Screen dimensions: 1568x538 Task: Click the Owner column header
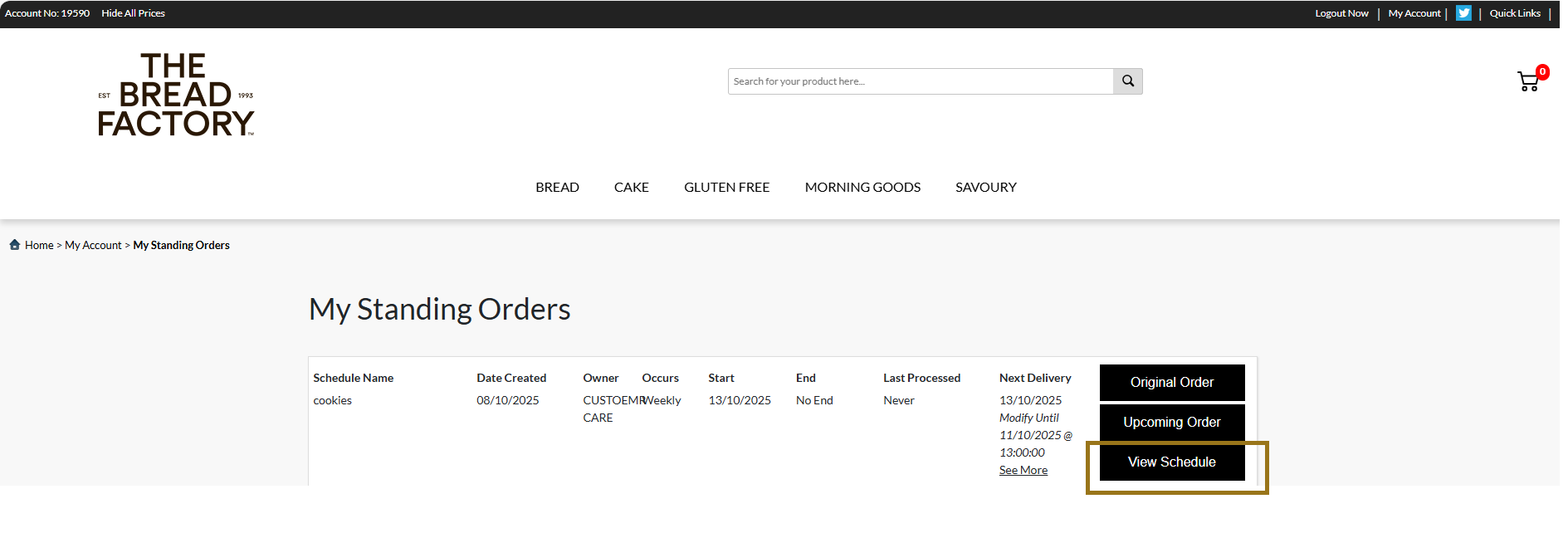click(601, 378)
